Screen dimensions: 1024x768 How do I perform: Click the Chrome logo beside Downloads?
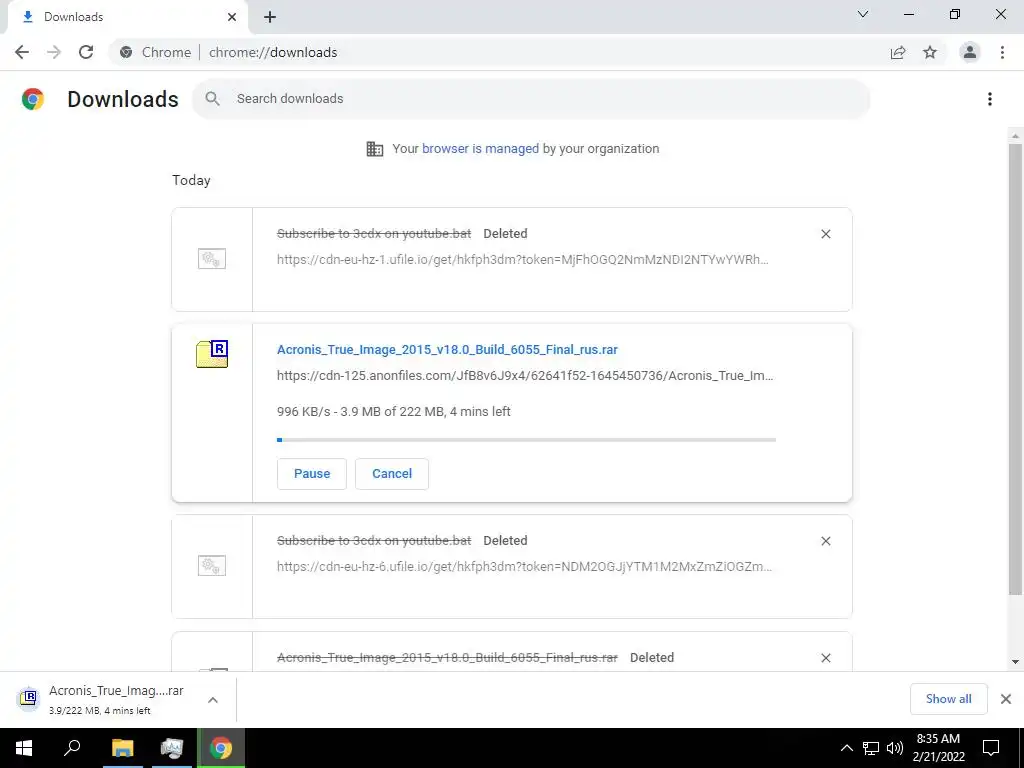33,99
